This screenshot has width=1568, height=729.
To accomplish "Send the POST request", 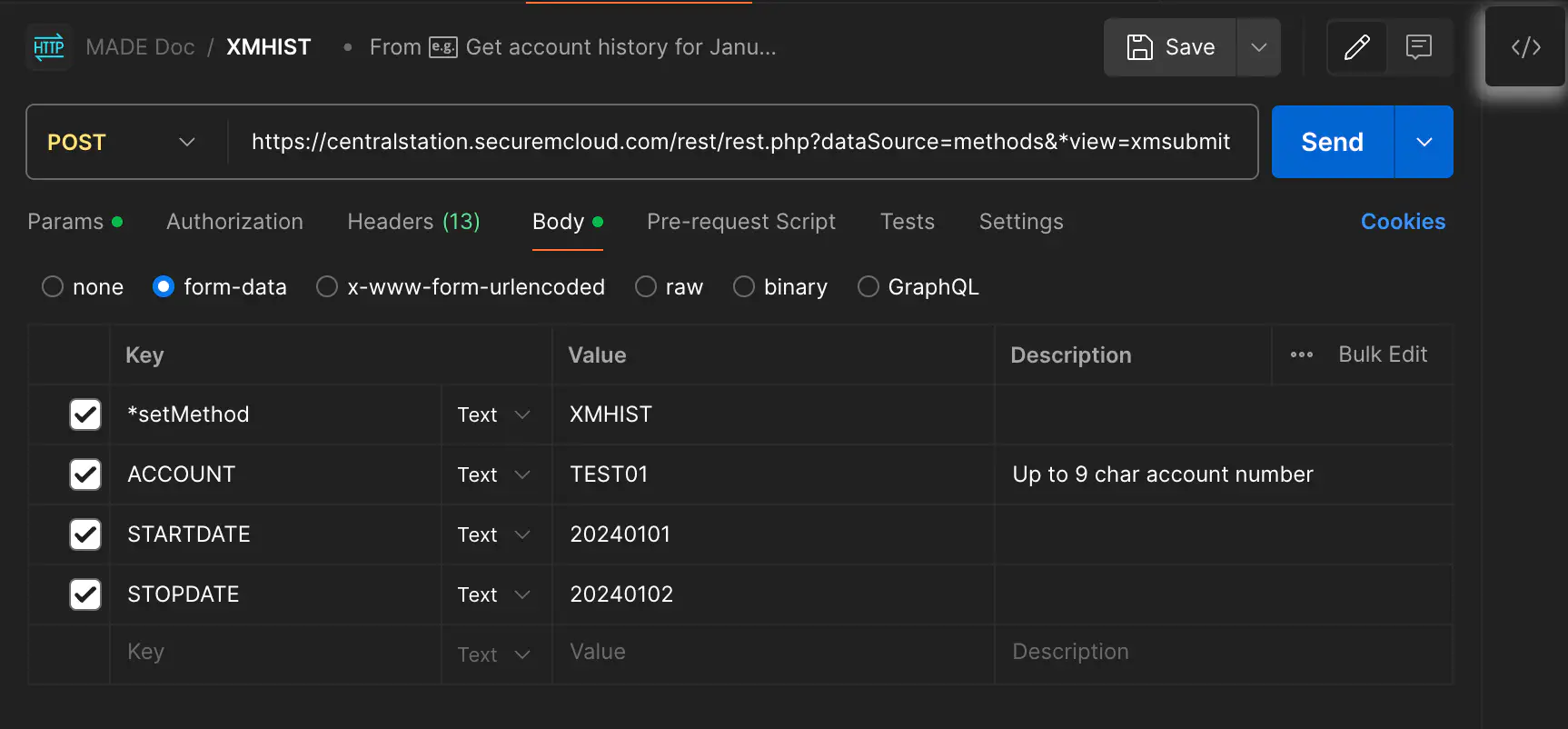I will pos(1333,142).
